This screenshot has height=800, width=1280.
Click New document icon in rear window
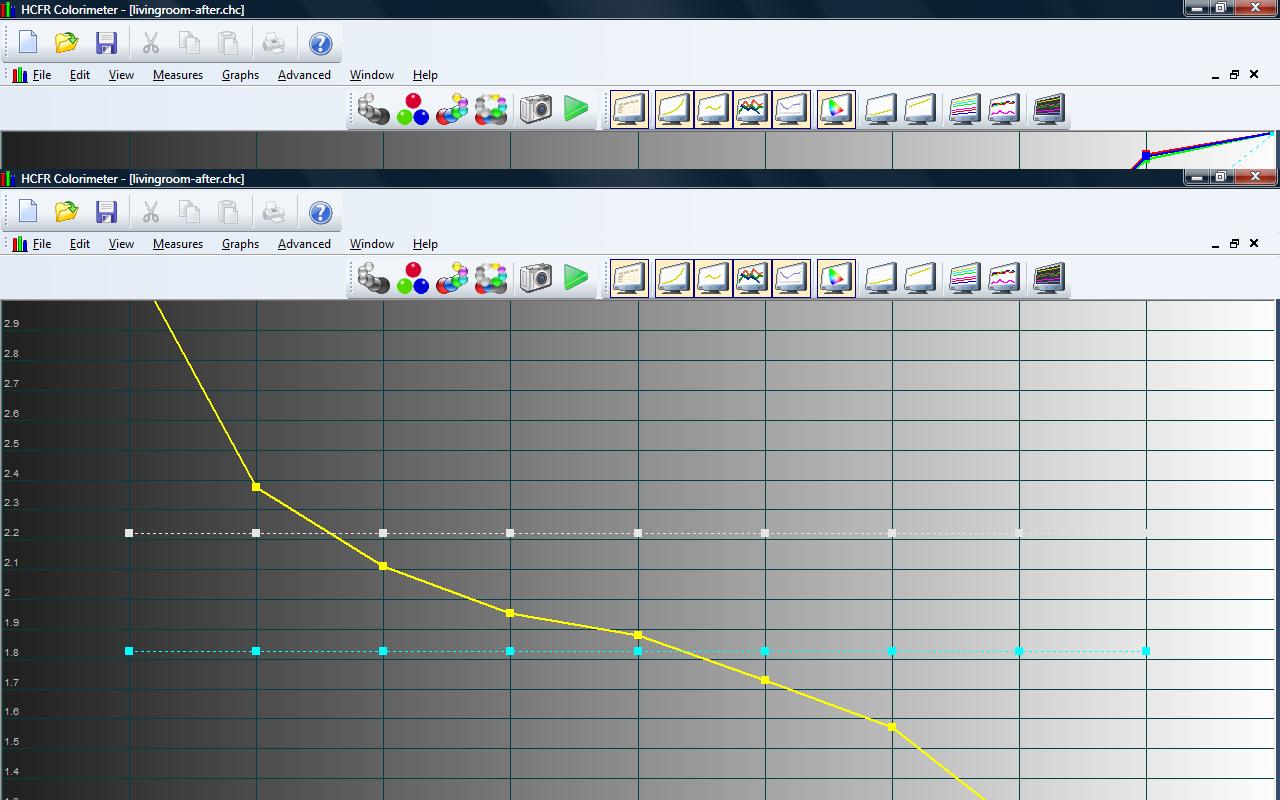pos(27,43)
